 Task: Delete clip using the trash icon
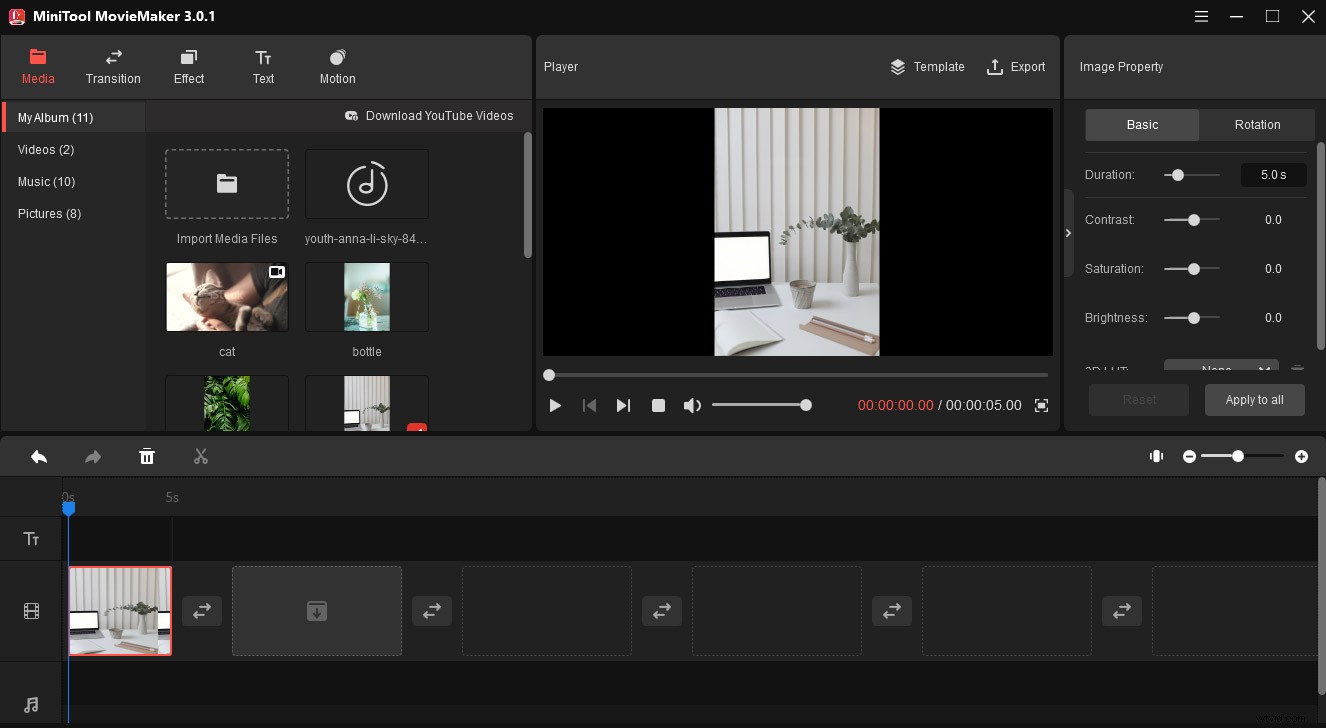(x=147, y=456)
